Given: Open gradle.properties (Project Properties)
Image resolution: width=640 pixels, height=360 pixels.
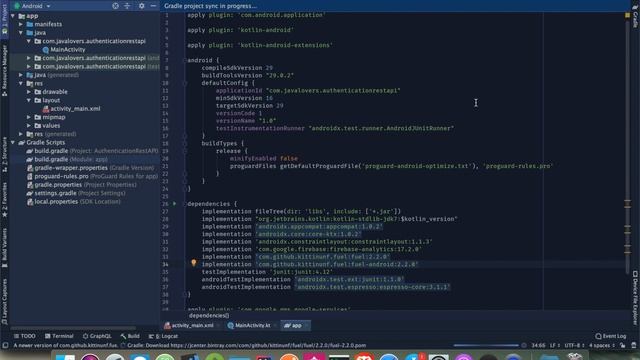Looking at the screenshot, I should tap(81, 184).
